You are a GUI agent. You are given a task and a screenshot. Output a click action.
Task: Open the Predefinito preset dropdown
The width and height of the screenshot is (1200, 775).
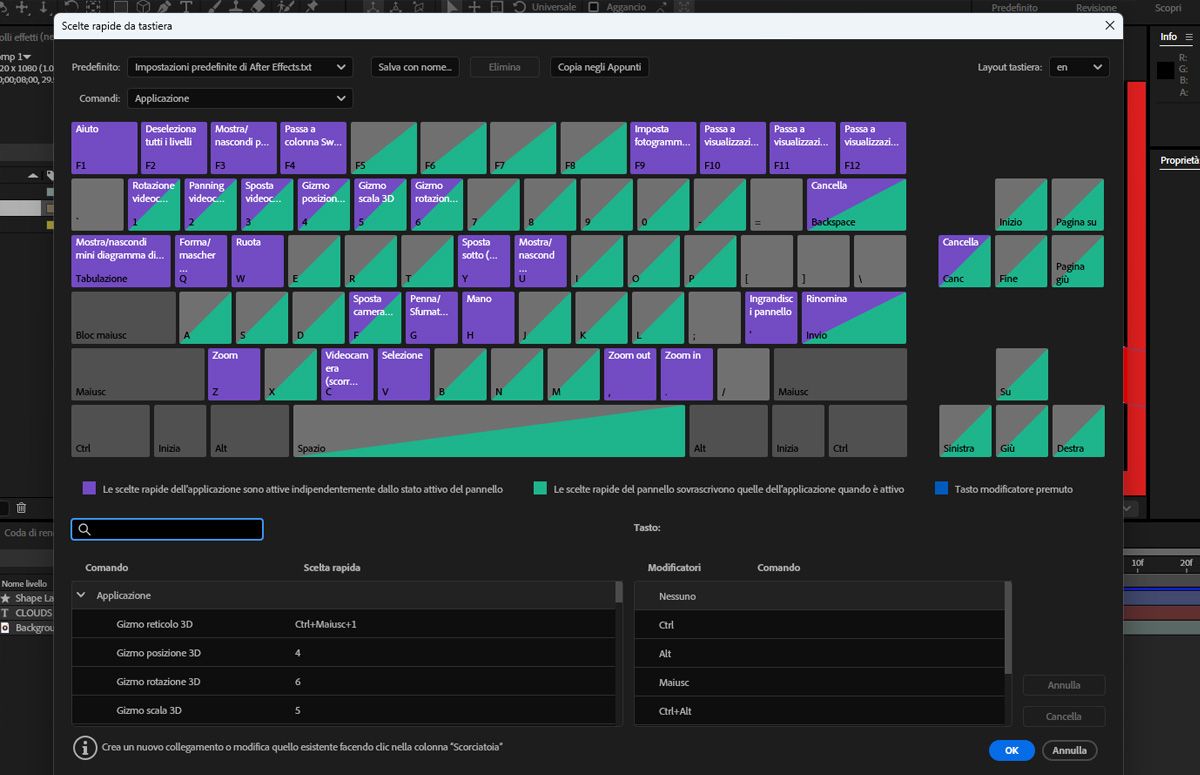pos(240,67)
